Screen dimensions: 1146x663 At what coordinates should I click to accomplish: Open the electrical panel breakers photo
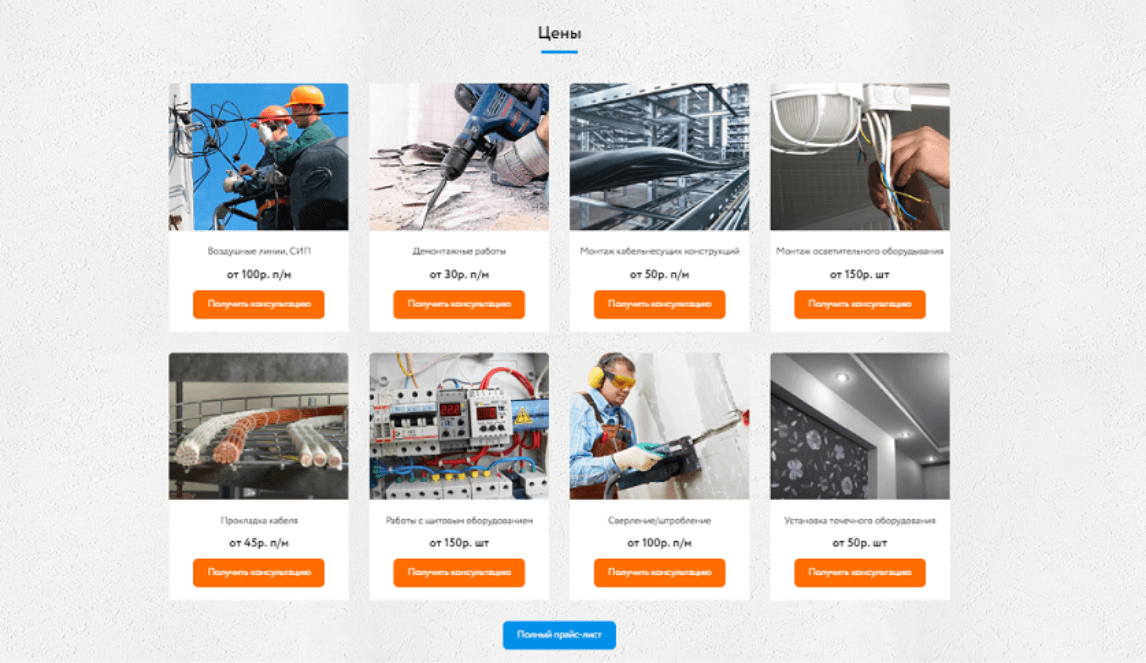[x=459, y=426]
